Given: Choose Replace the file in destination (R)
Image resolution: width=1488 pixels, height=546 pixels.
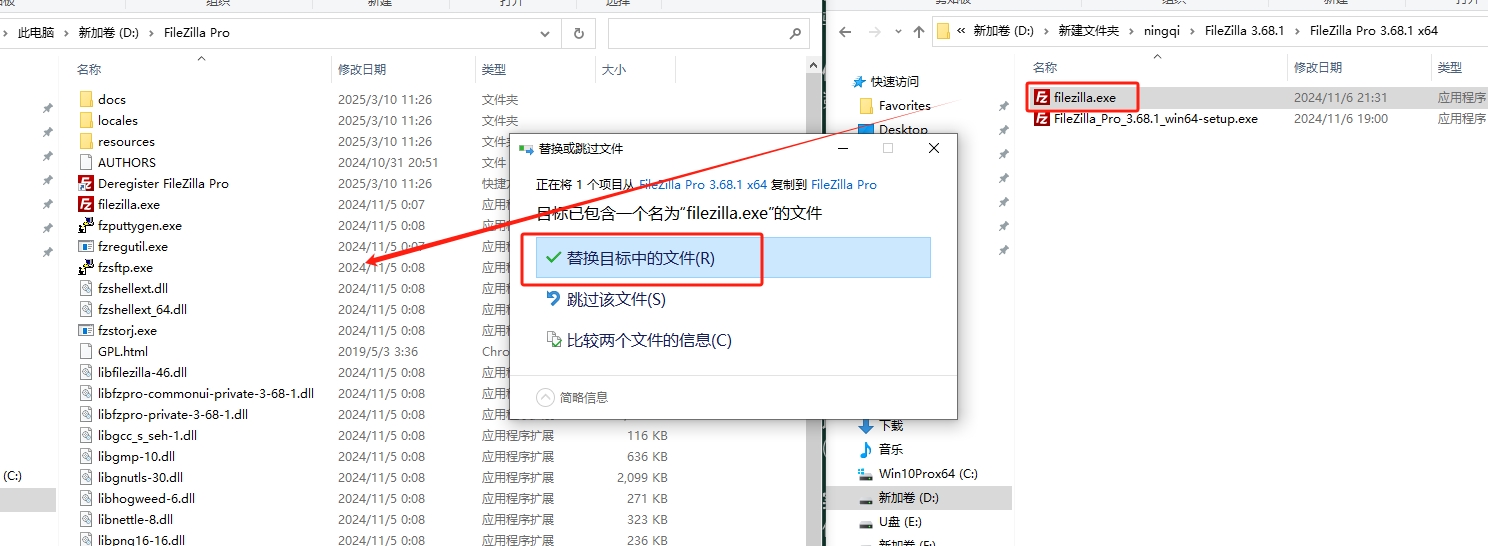Looking at the screenshot, I should pyautogui.click(x=733, y=257).
